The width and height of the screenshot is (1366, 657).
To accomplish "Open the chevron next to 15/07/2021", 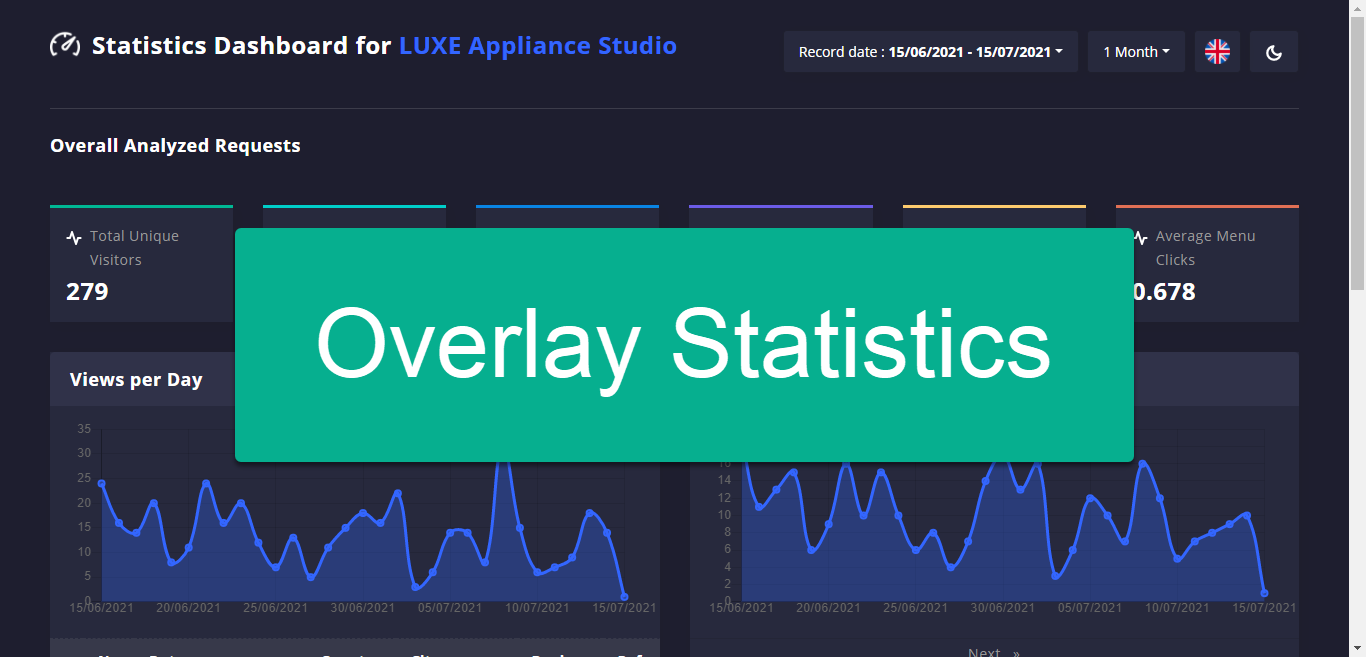I will pyautogui.click(x=1057, y=52).
